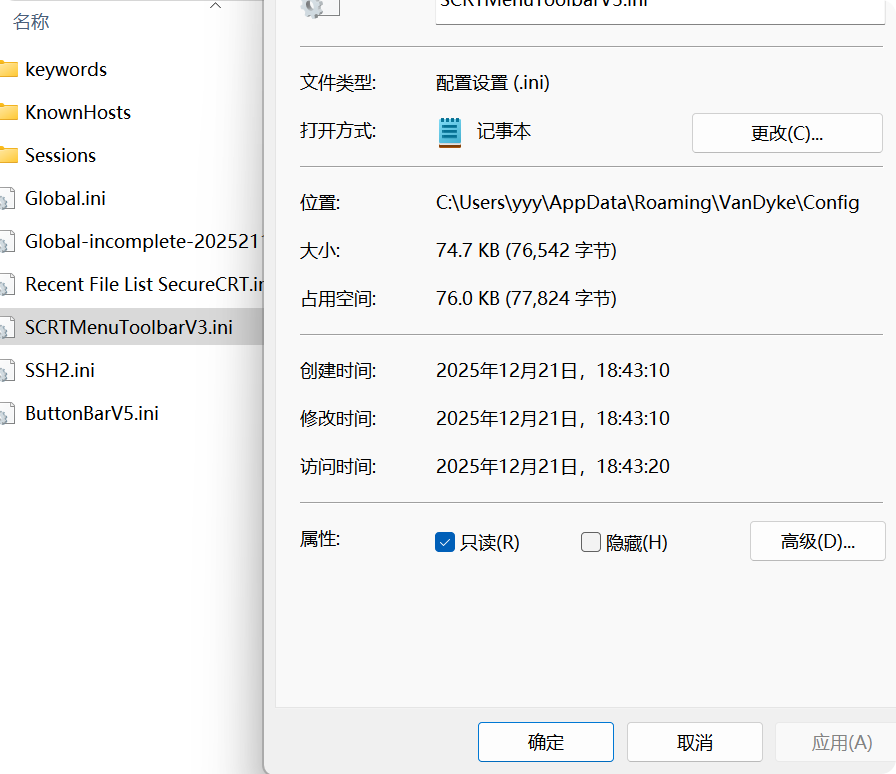
Task: Select the SSH2.ini file icon
Action: (7, 371)
